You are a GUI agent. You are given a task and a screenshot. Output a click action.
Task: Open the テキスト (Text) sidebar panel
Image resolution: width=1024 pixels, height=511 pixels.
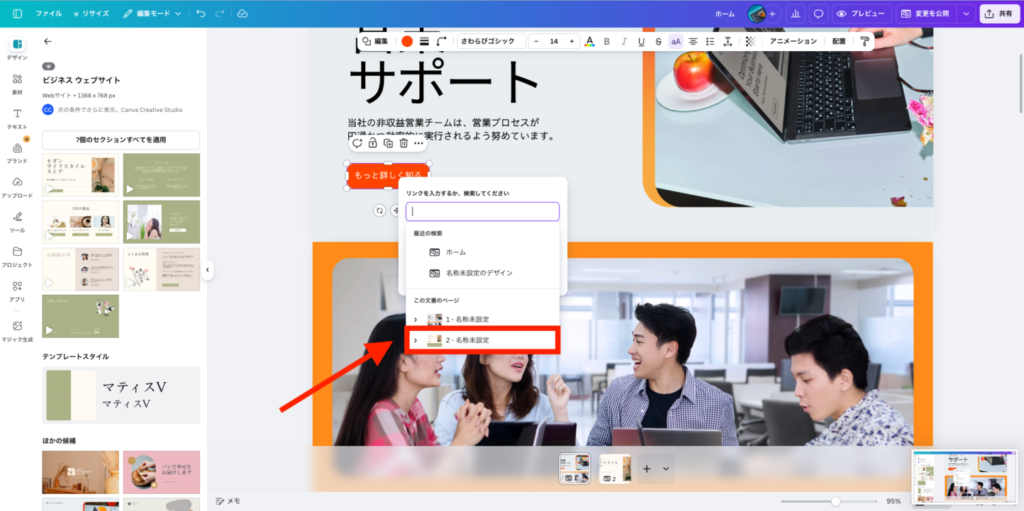tap(17, 118)
